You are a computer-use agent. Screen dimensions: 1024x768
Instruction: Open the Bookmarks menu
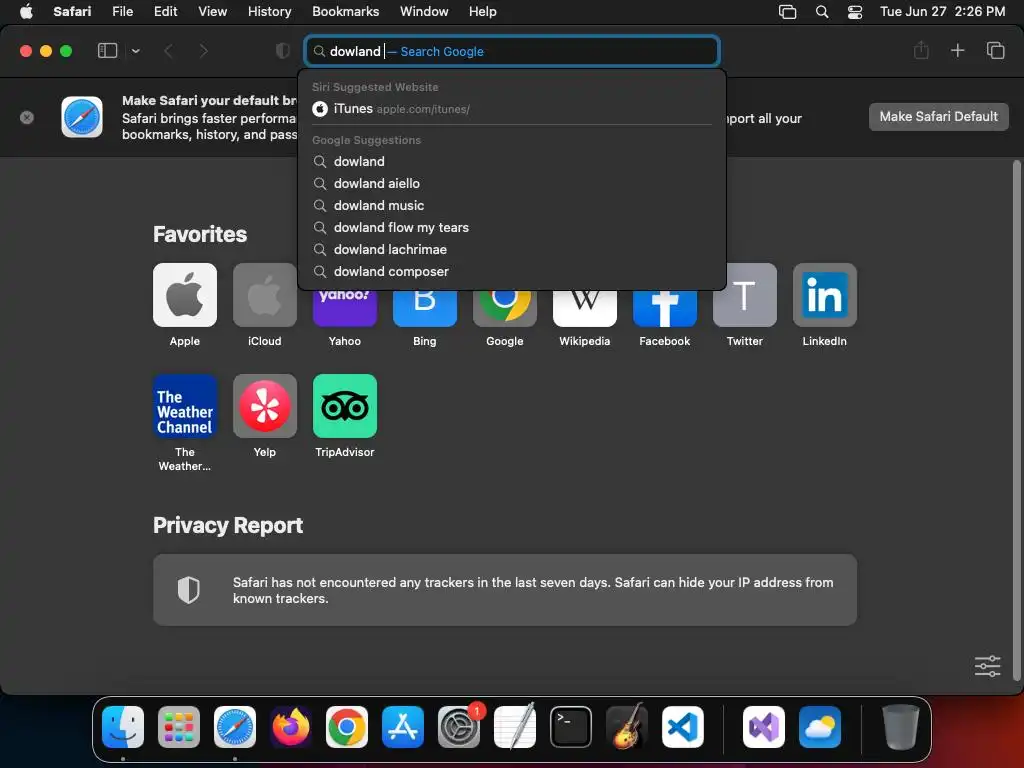(345, 11)
